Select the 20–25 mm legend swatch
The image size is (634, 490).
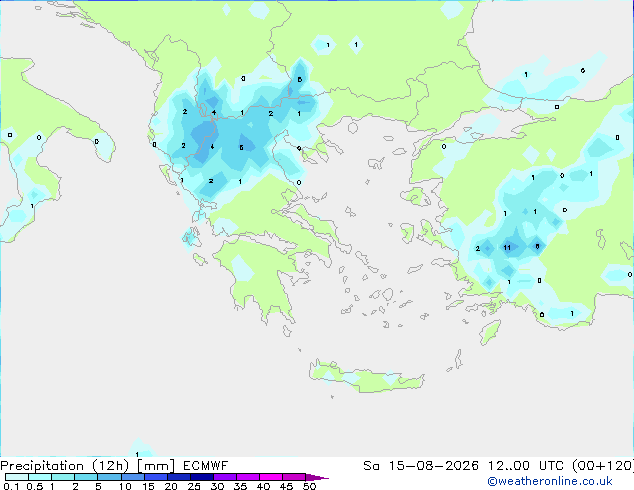click(x=179, y=477)
